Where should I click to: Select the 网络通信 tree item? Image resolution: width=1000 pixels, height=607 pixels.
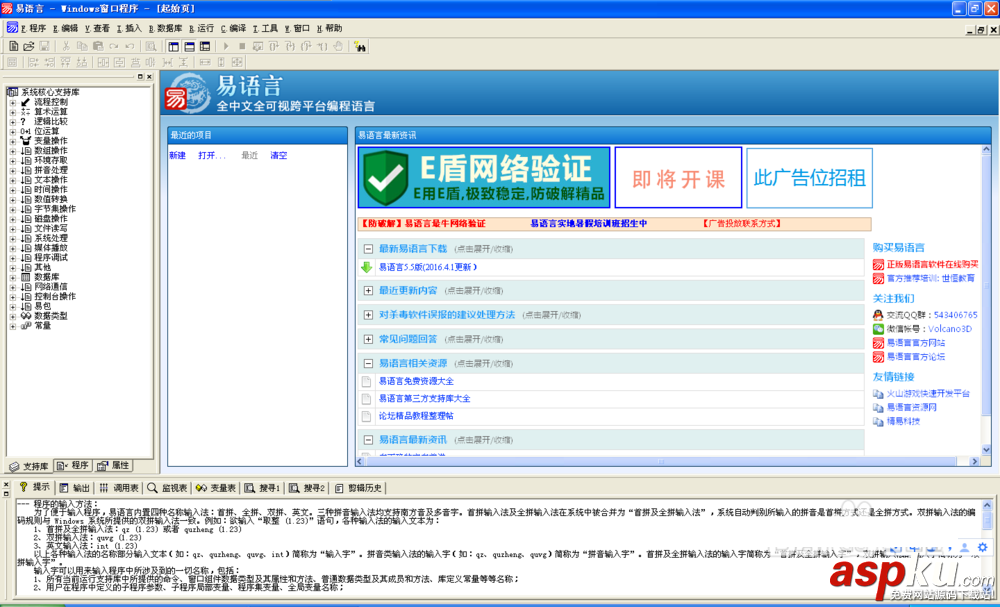point(50,287)
